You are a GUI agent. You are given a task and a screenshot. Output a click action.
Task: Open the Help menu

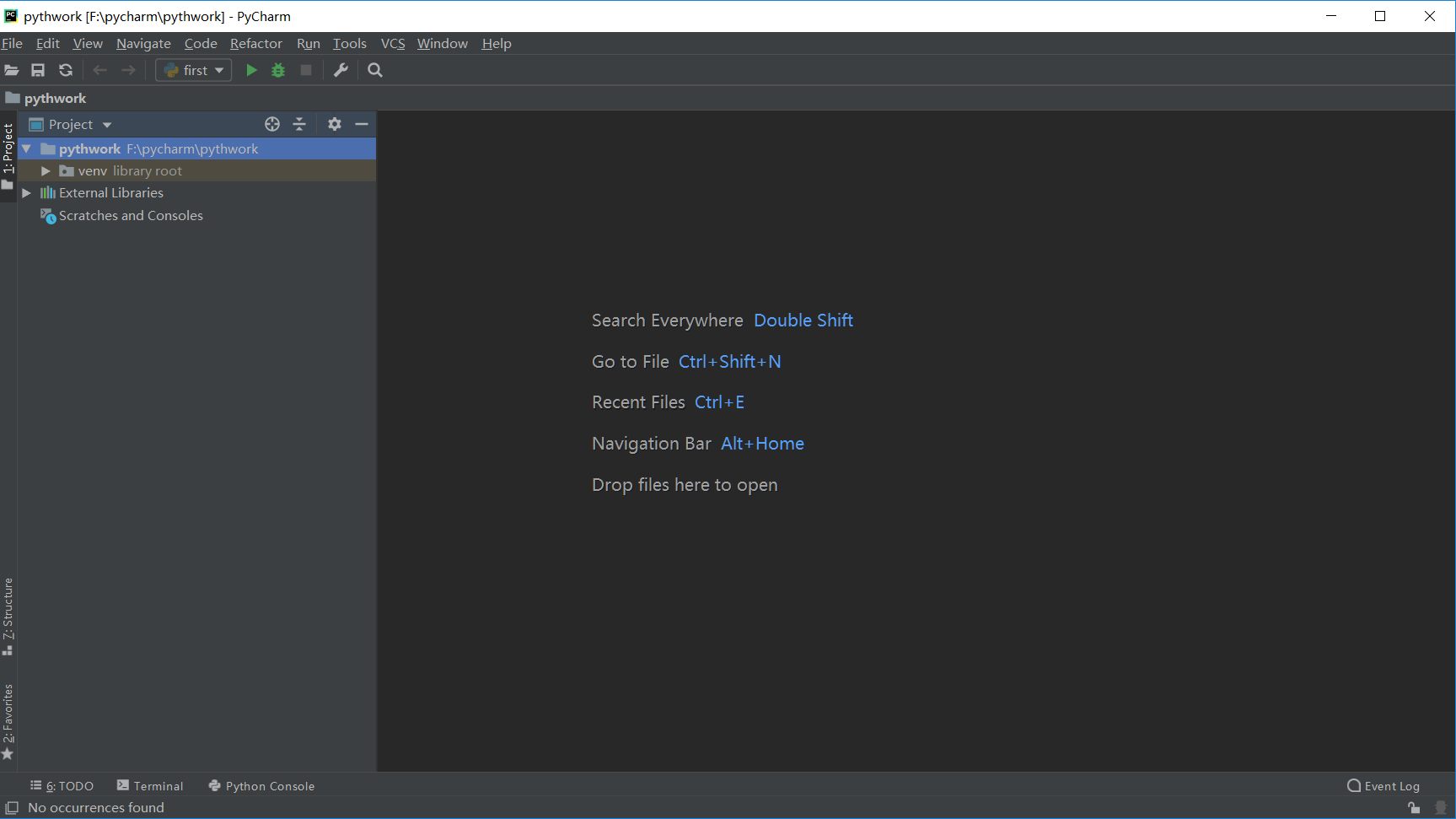pyautogui.click(x=497, y=43)
